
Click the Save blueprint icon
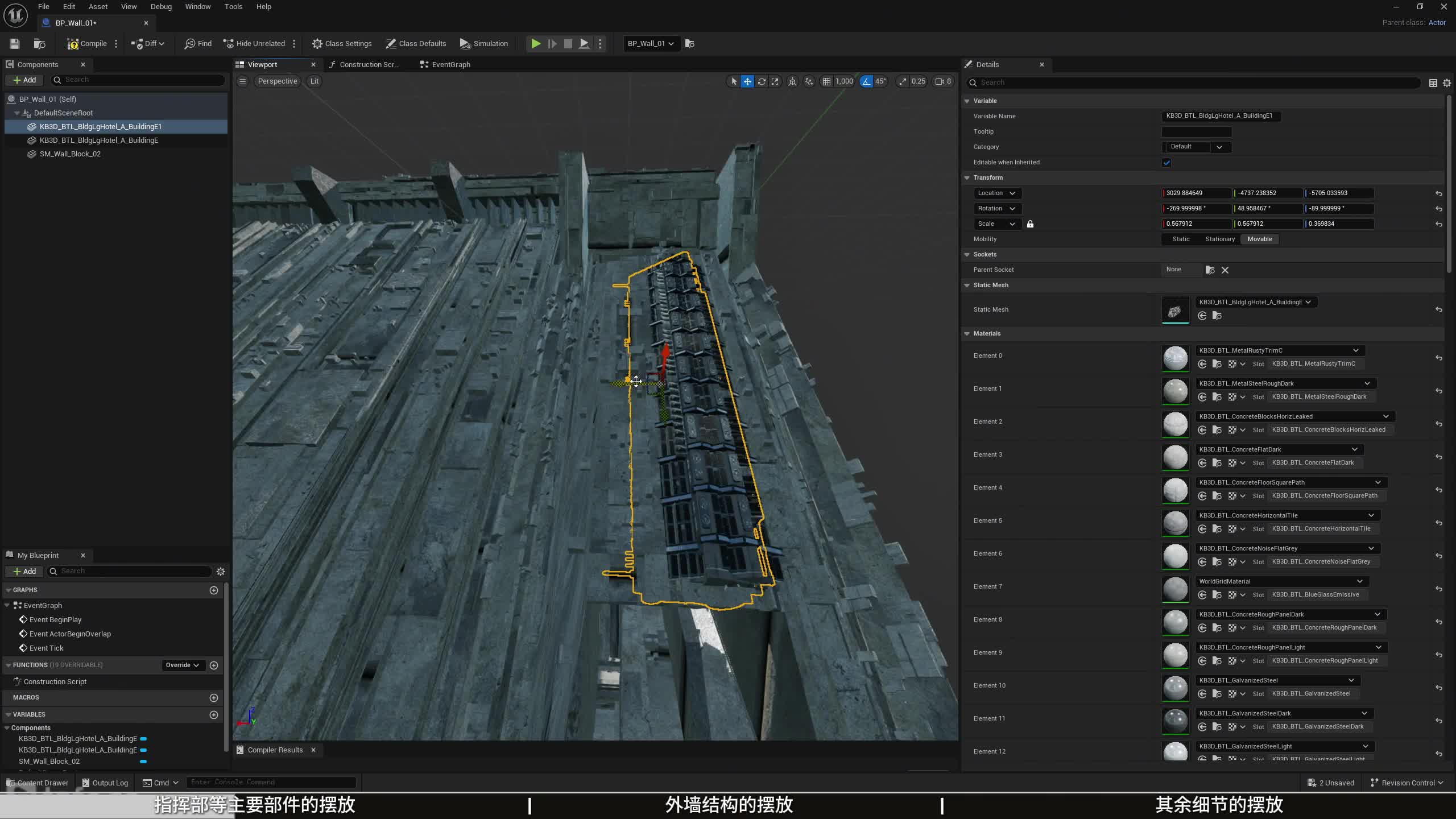coord(15,44)
